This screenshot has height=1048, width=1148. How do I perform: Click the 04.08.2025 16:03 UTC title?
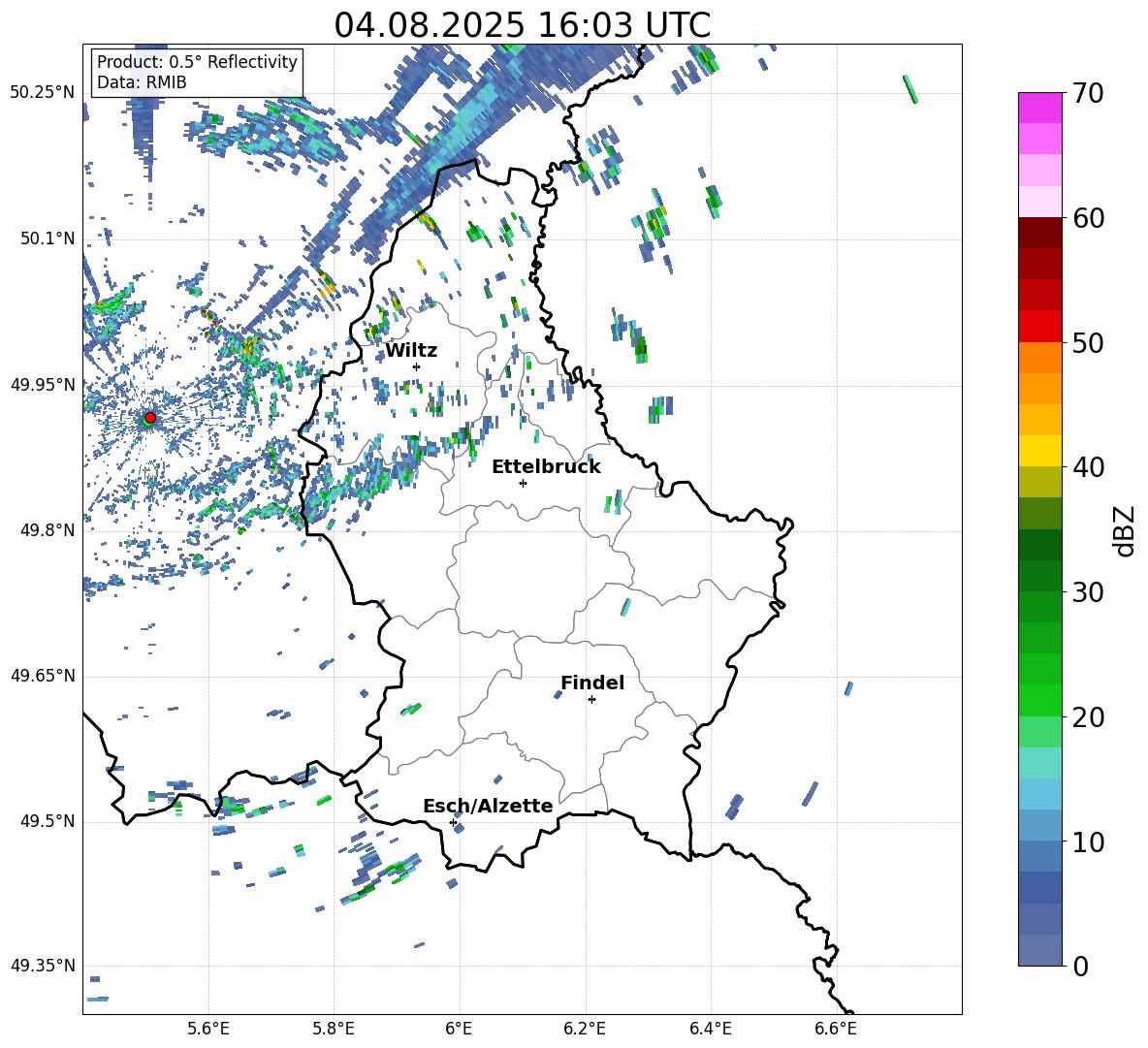pyautogui.click(x=522, y=25)
